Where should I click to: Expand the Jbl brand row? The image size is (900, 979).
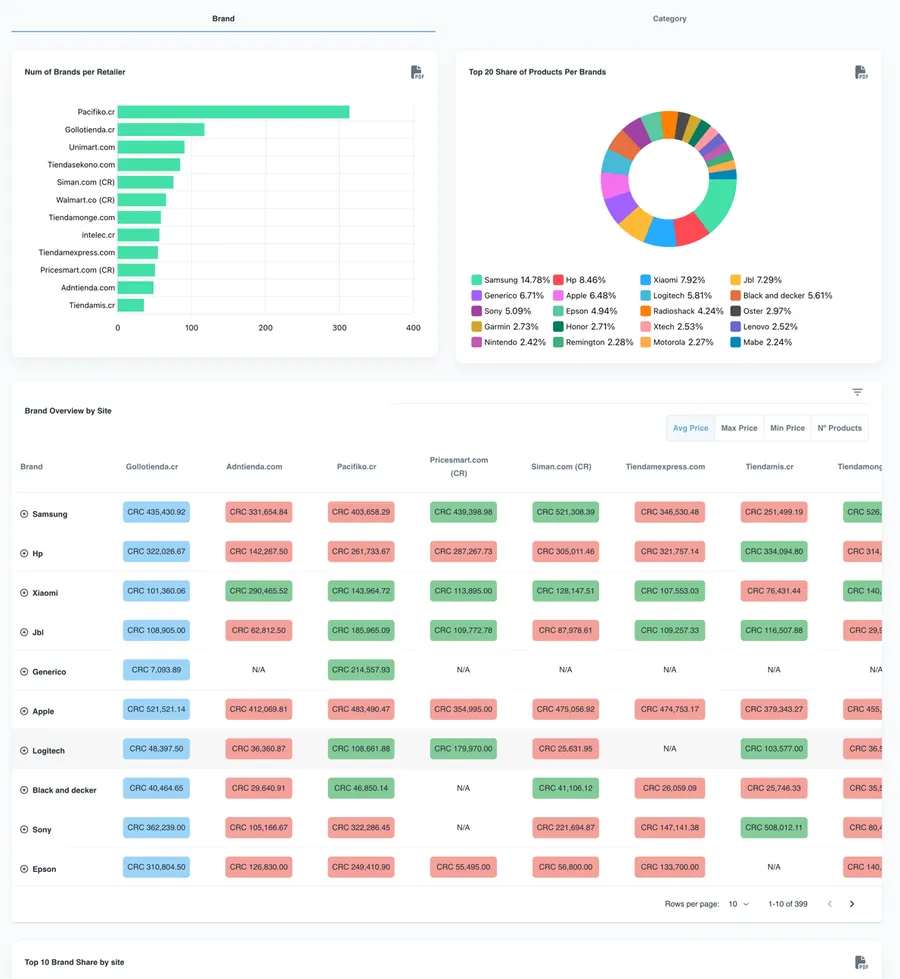pos(24,632)
